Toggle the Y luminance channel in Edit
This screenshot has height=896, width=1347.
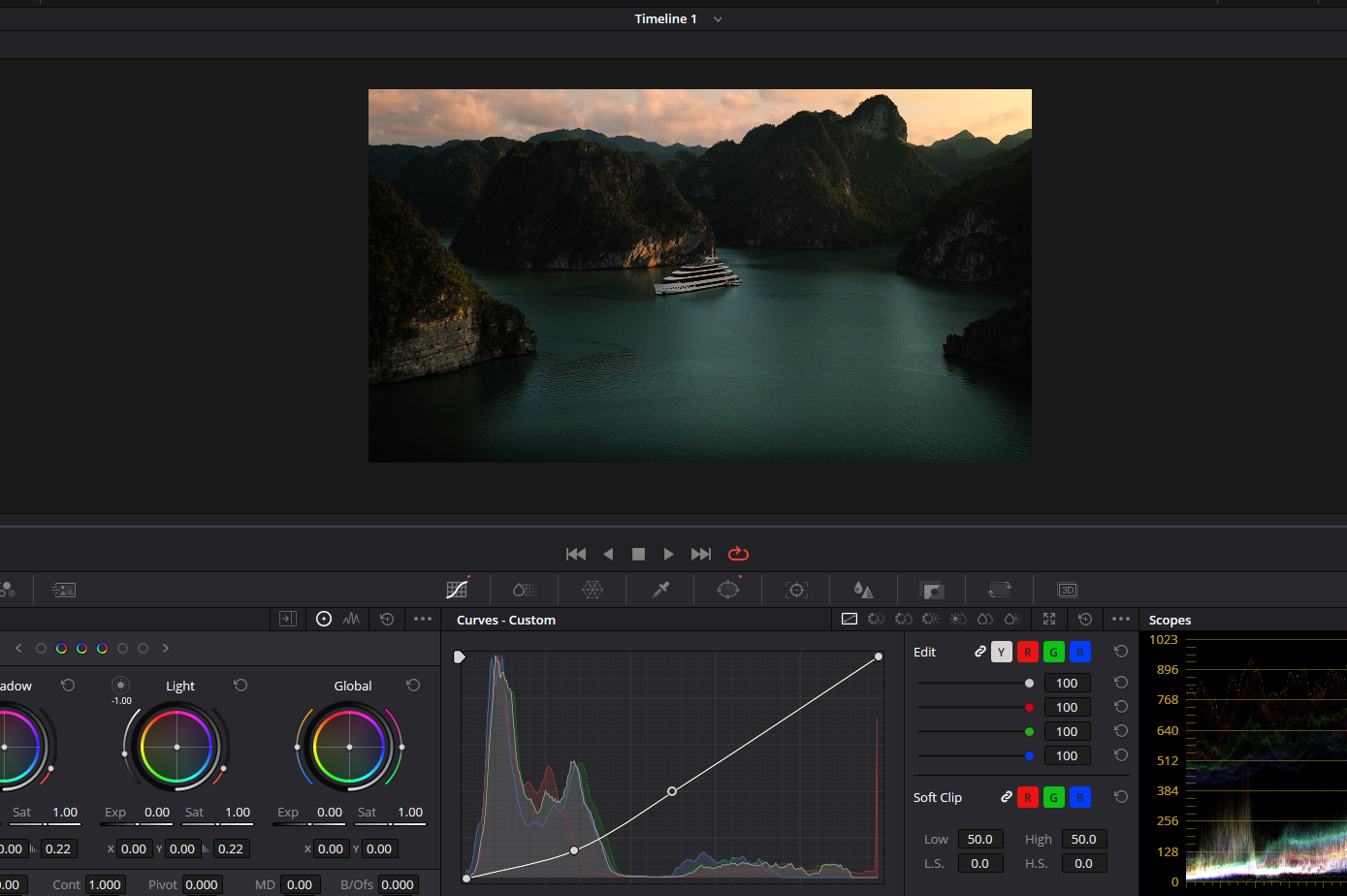(x=1002, y=652)
